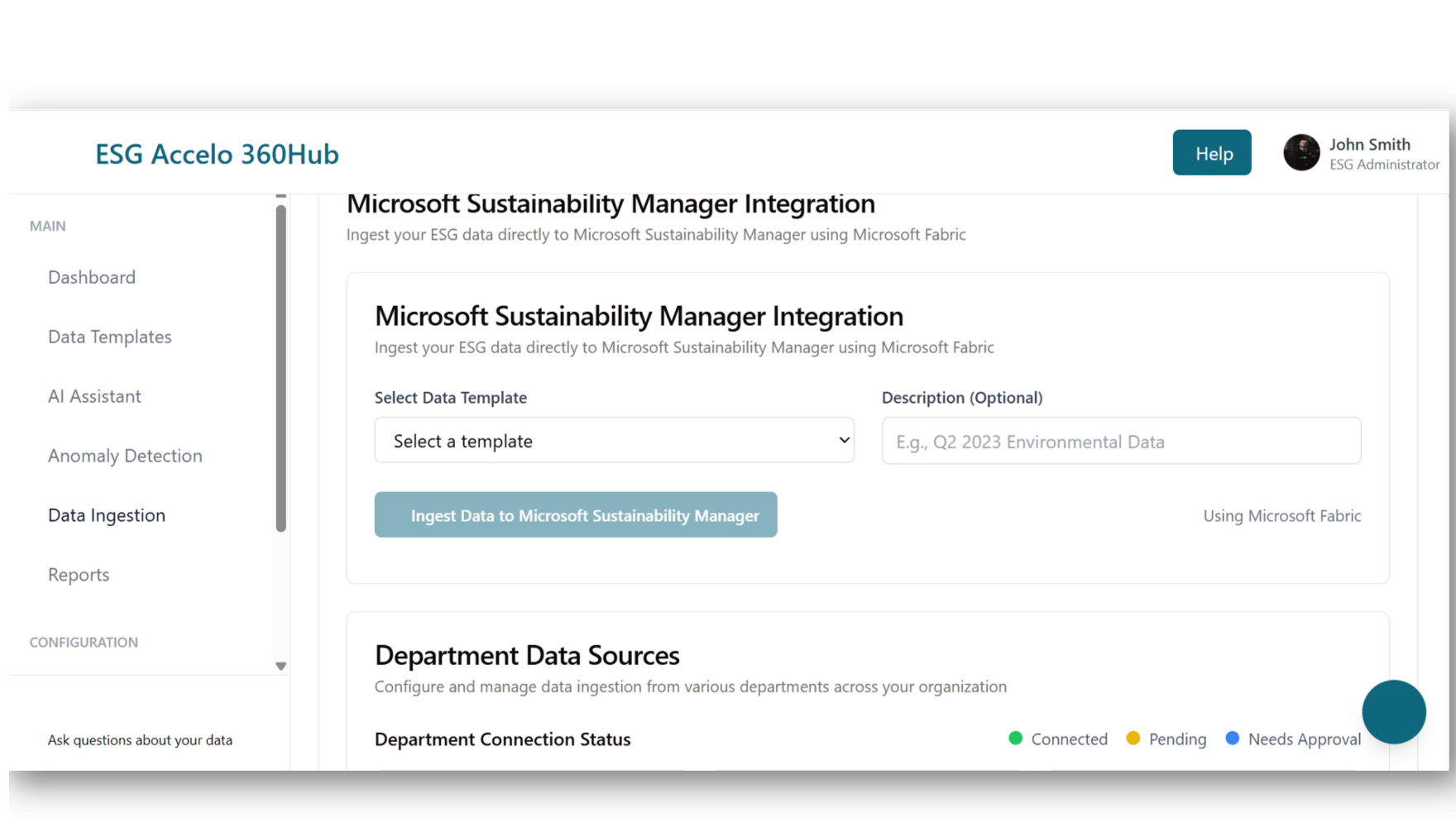Click the 'Ask questions about your data' text

(x=140, y=740)
